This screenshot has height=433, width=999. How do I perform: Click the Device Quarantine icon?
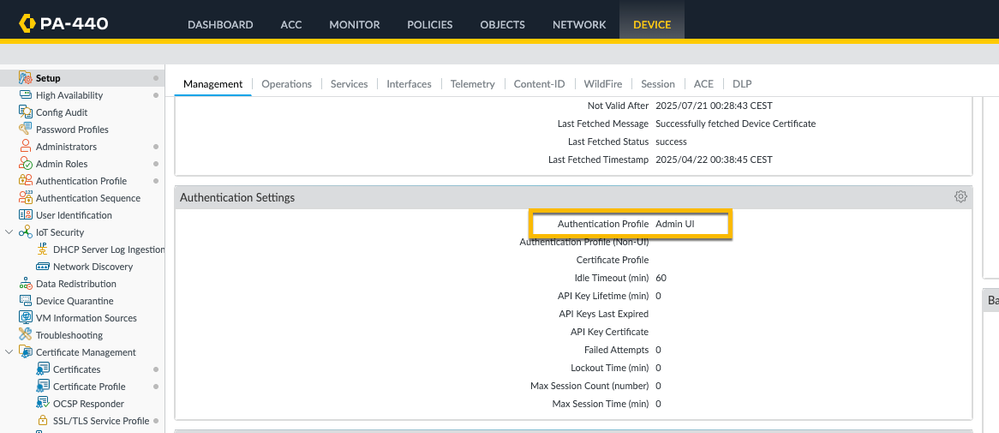[x=26, y=301]
